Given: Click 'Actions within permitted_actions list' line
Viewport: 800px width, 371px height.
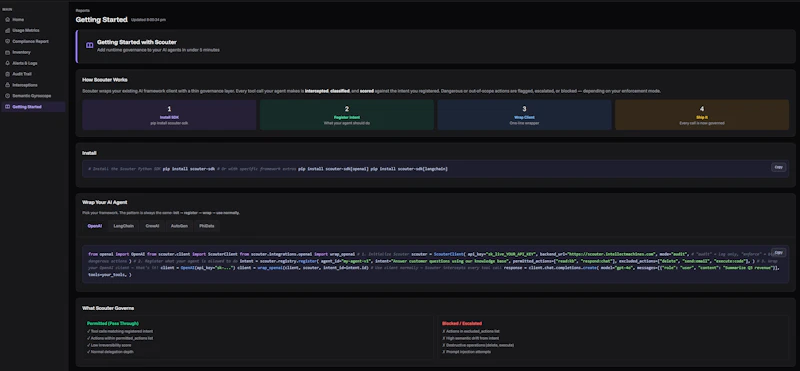Looking at the screenshot, I should pos(120,338).
